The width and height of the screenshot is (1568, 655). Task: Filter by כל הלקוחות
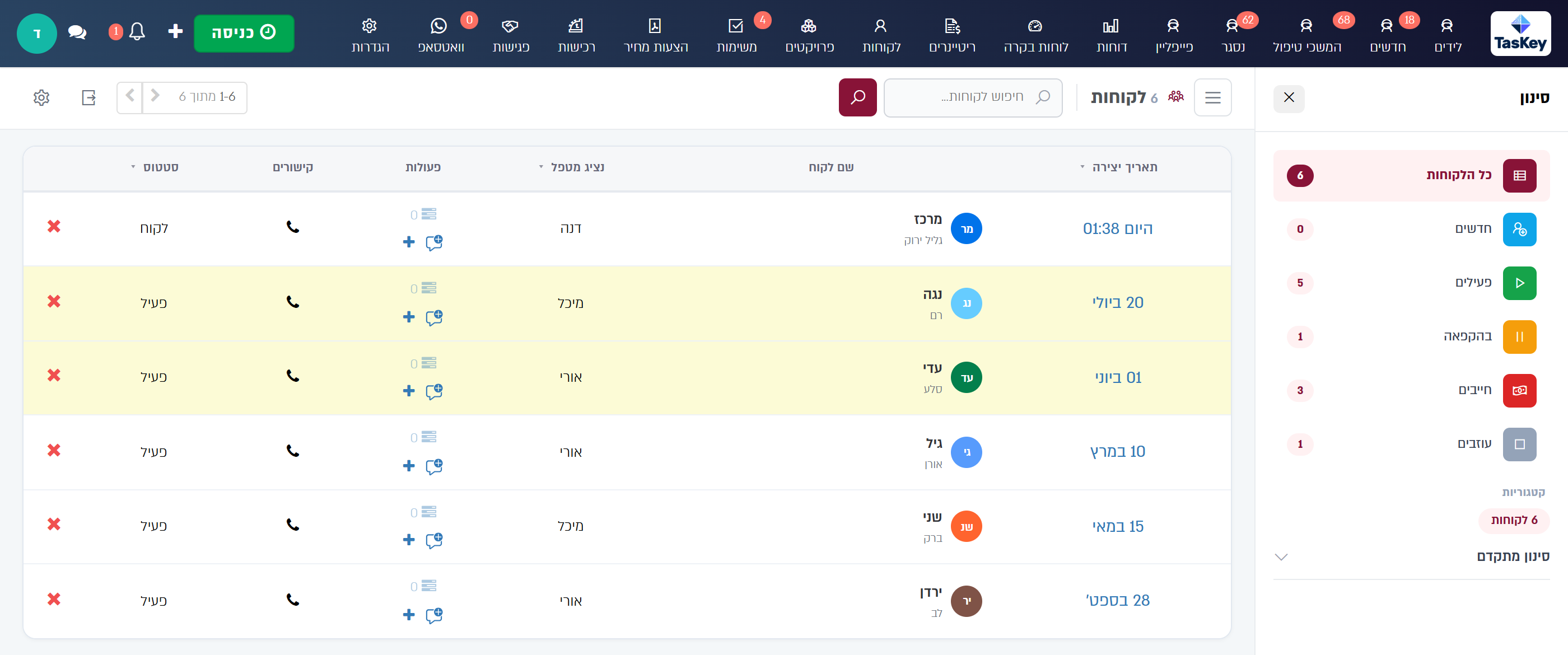1411,175
